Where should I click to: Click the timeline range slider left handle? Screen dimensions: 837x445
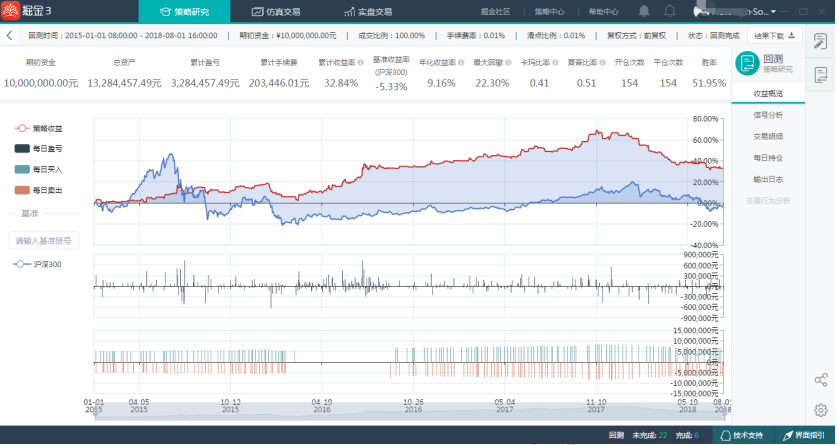coord(95,411)
